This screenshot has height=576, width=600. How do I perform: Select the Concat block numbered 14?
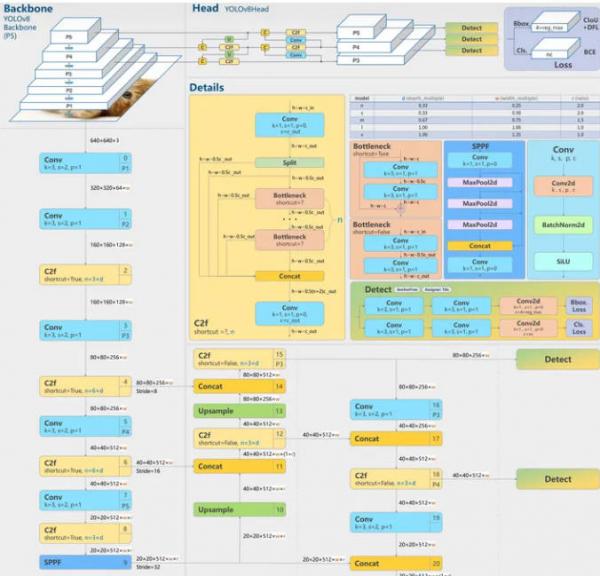pyautogui.click(x=240, y=386)
